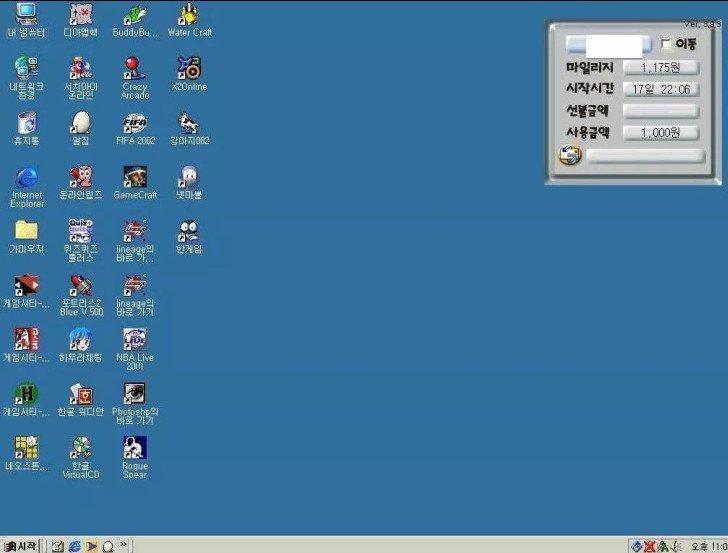The image size is (728, 553).
Task: Open the Rogue Spear game icon
Action: [x=134, y=447]
